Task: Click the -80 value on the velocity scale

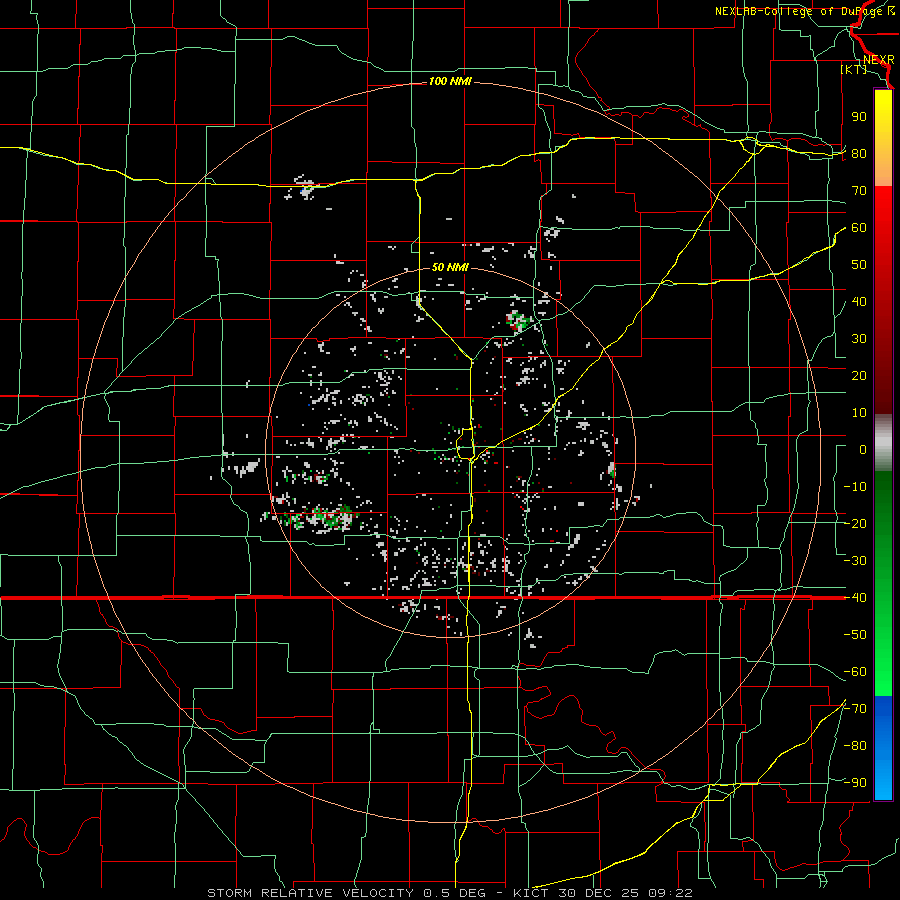Action: pyautogui.click(x=855, y=746)
